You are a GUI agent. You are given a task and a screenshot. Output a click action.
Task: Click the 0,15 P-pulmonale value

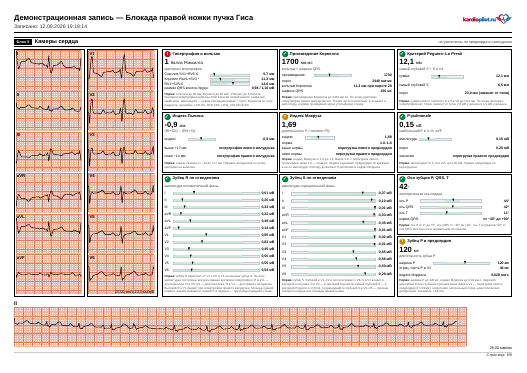pos(406,124)
